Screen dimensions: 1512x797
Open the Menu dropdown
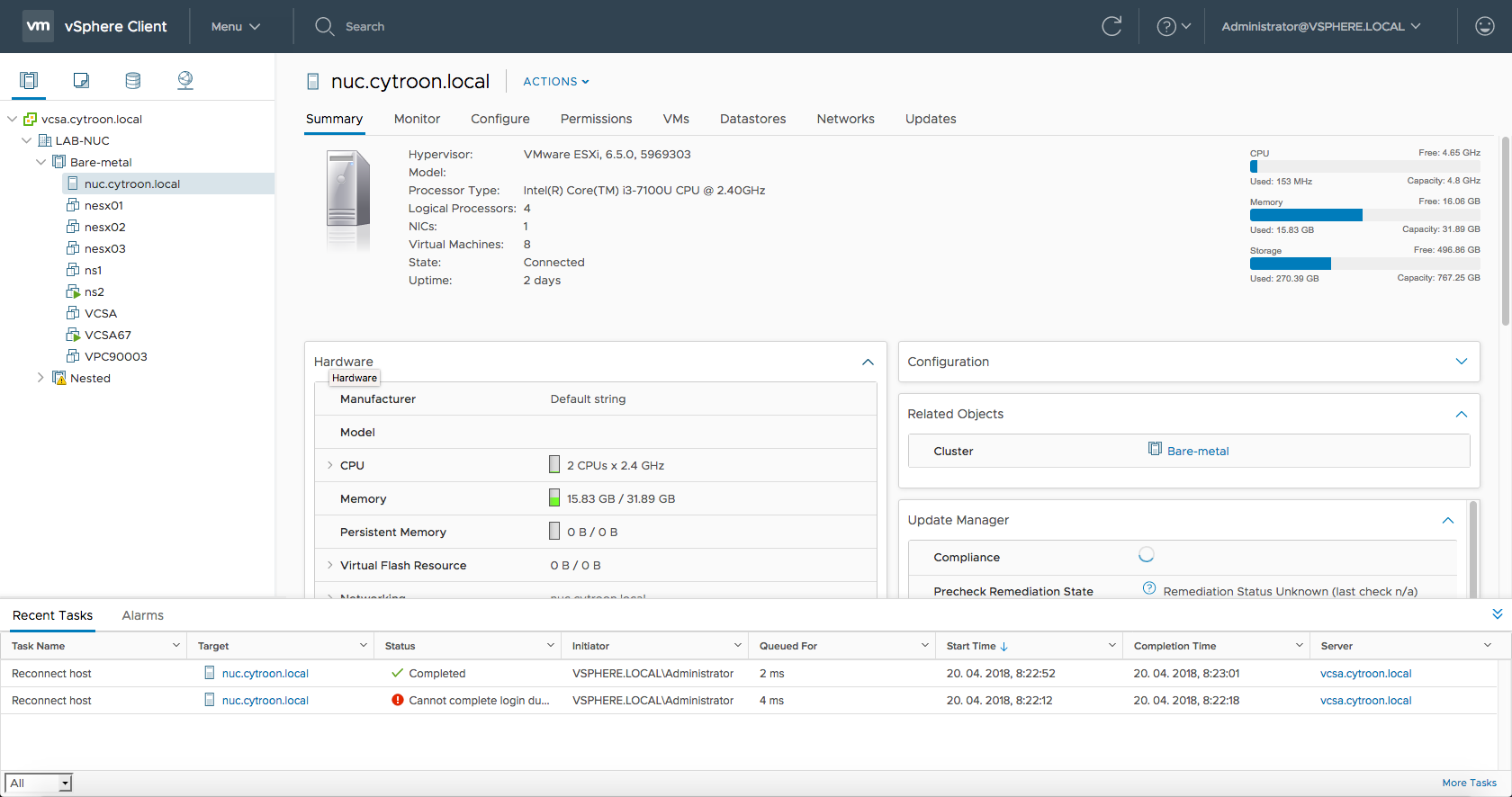(x=236, y=26)
